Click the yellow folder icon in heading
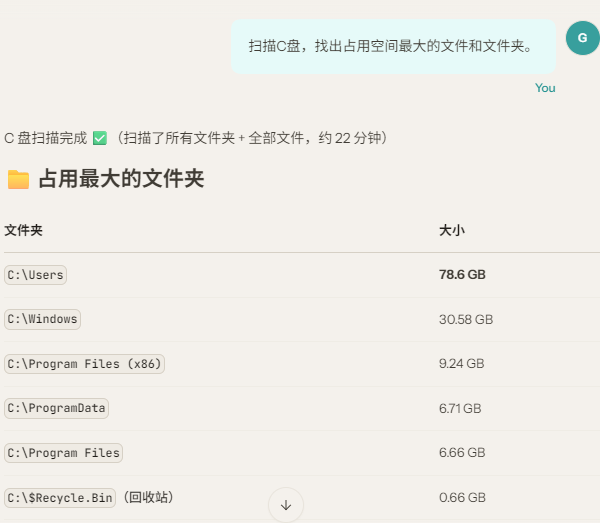600x523 pixels. click(x=18, y=179)
